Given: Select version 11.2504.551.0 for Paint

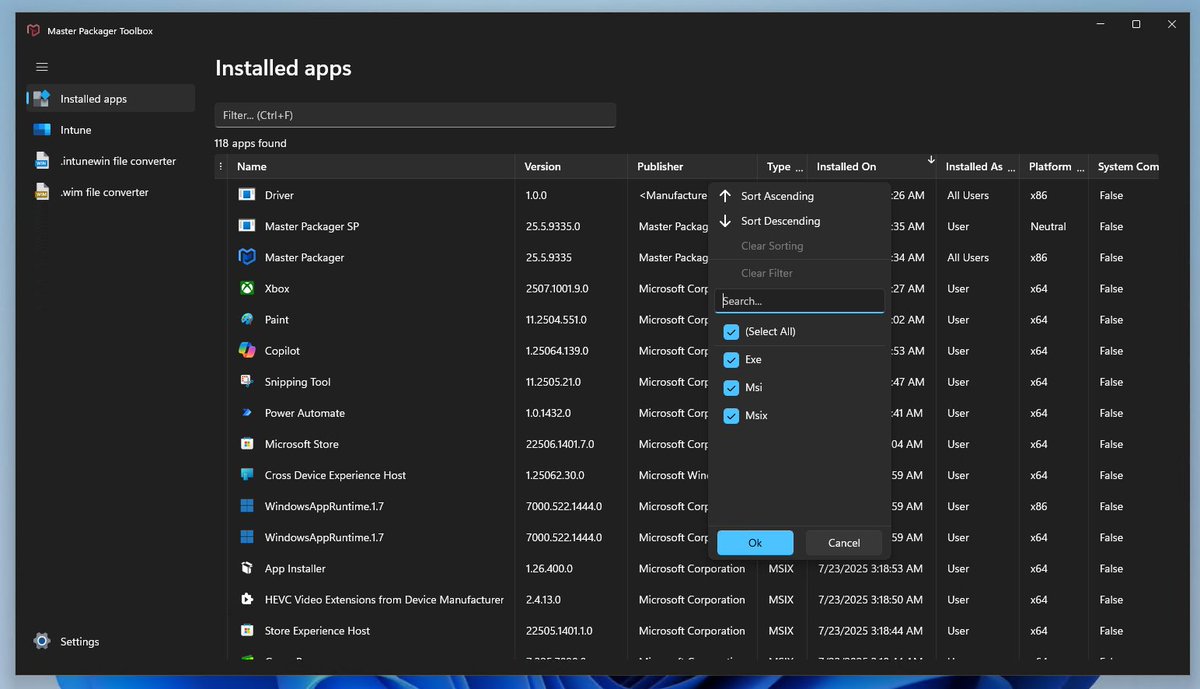Looking at the screenshot, I should point(556,320).
